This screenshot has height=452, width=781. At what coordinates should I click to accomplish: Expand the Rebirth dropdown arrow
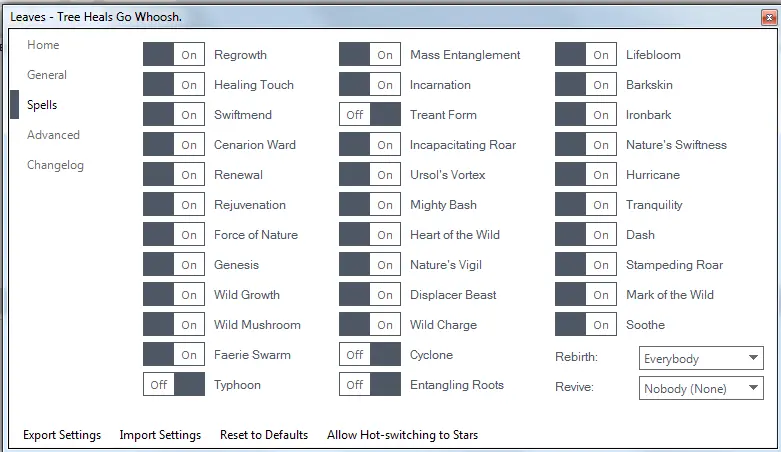coord(753,358)
